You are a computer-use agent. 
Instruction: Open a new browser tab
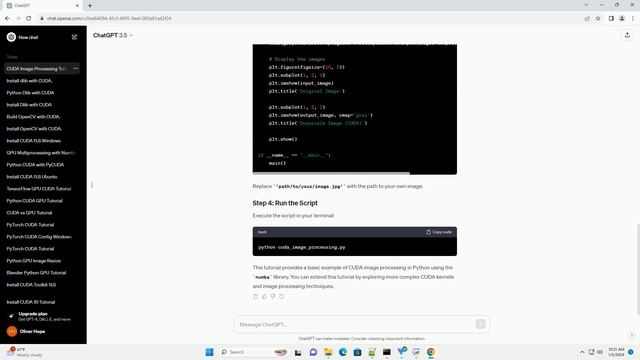[x=90, y=6]
